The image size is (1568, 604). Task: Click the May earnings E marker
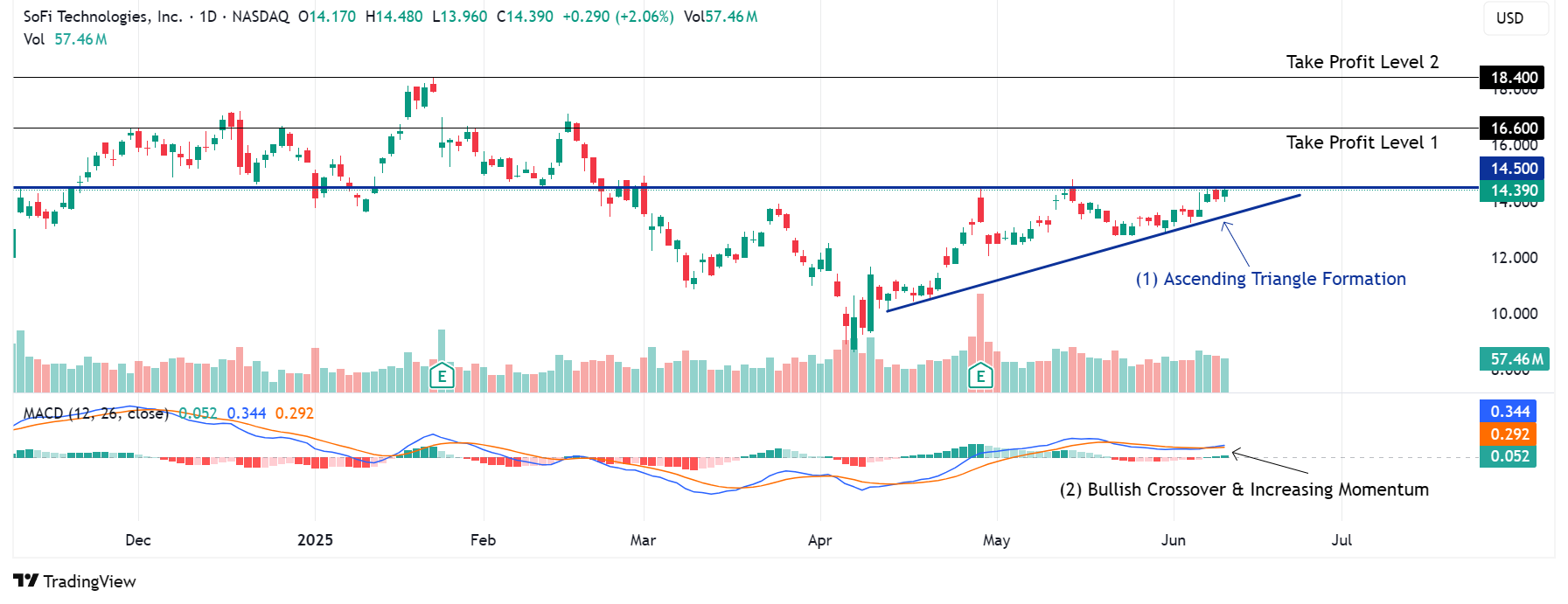[980, 376]
